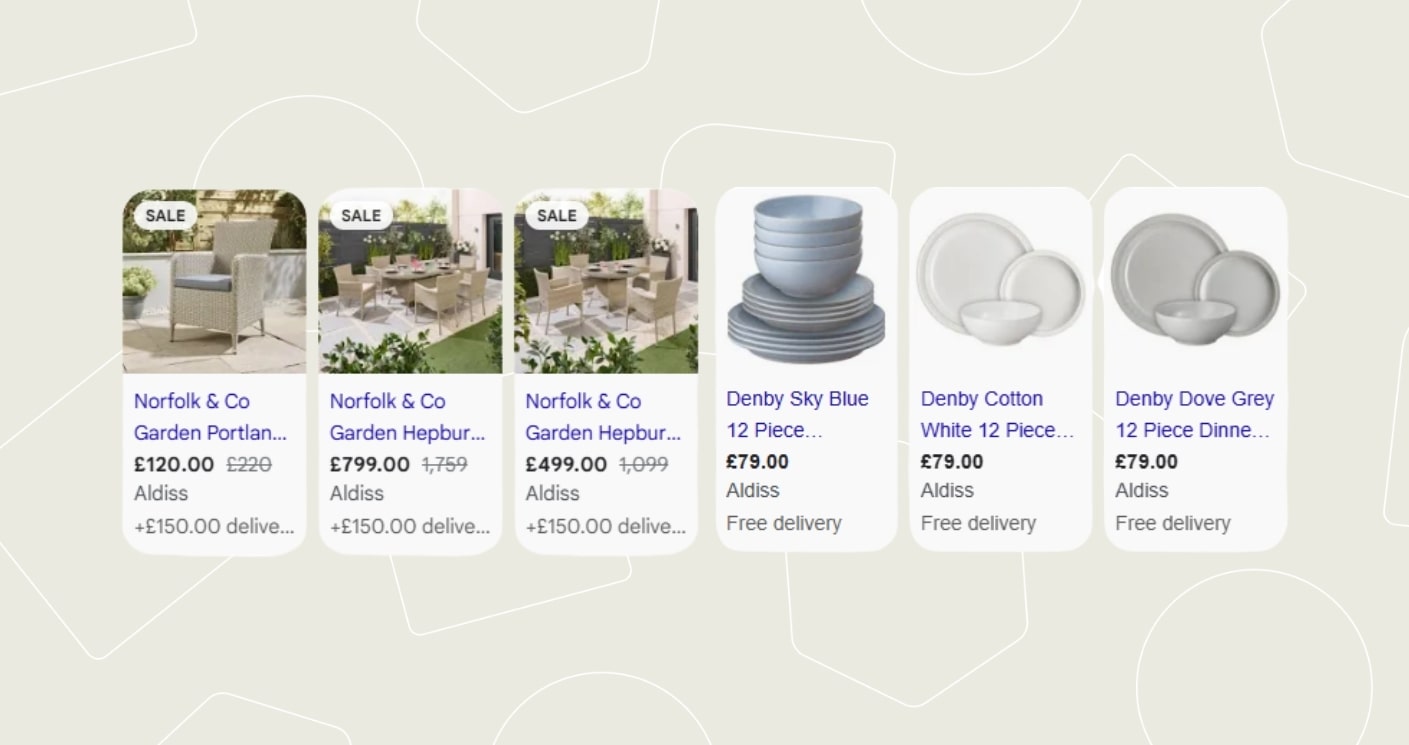Click the SALE badge on the Portland chair

[165, 215]
